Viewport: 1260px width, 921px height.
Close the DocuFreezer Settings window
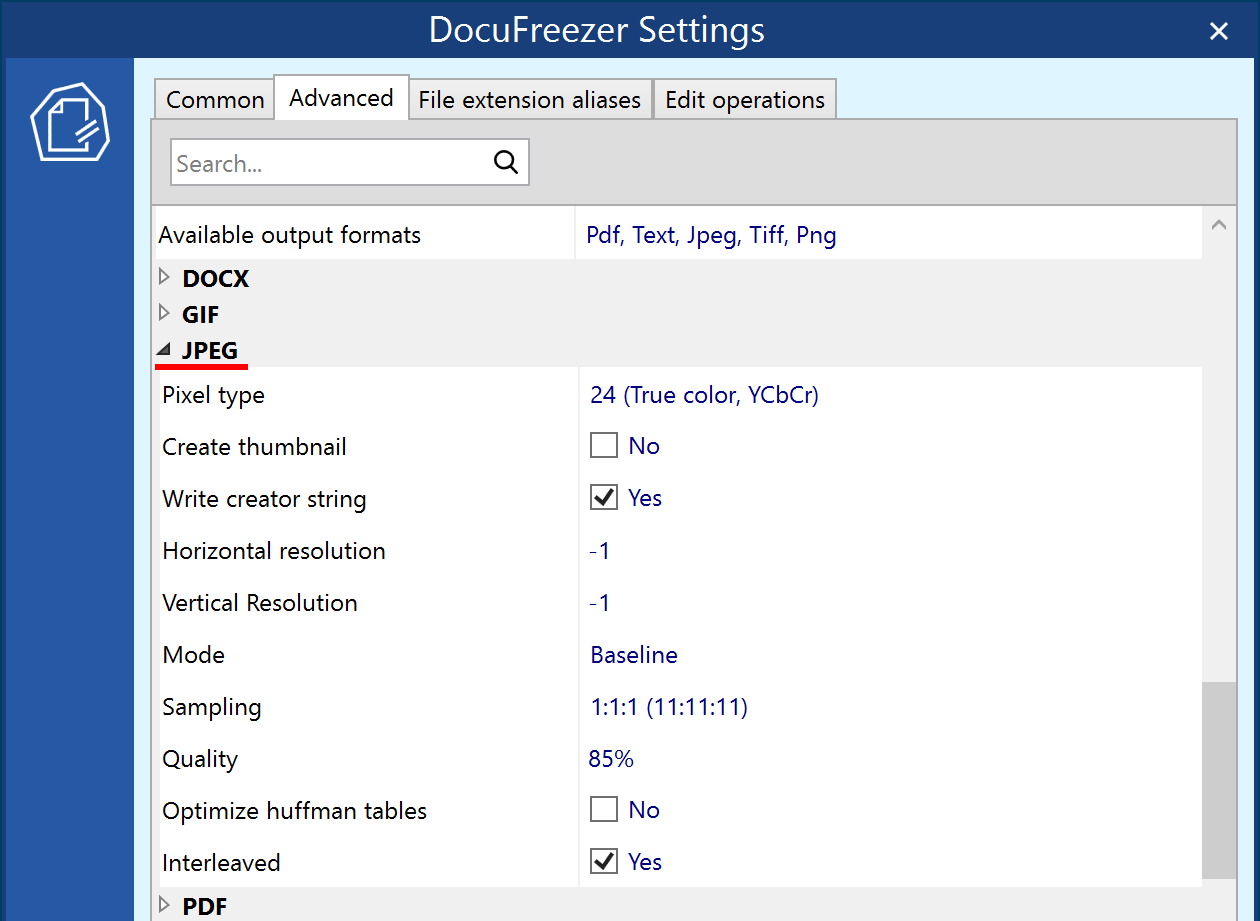(x=1218, y=31)
